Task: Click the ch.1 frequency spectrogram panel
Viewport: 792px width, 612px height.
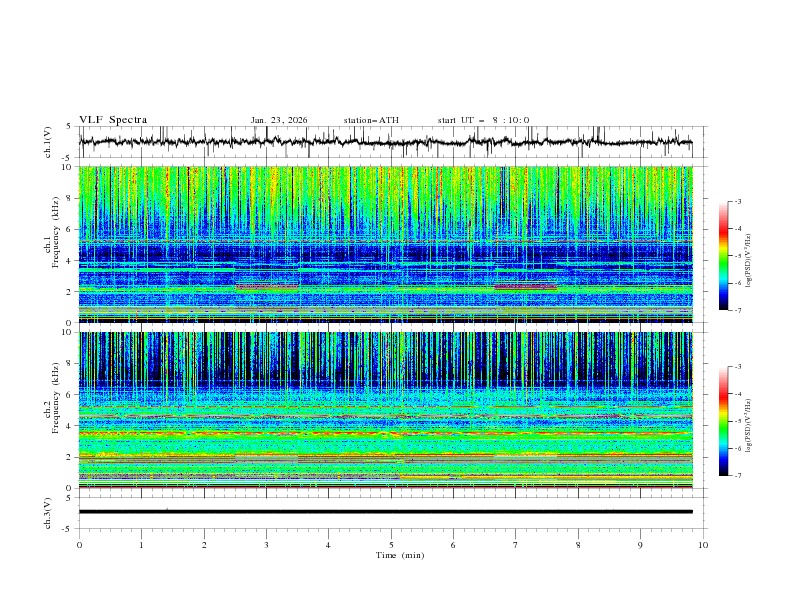Action: 385,244
